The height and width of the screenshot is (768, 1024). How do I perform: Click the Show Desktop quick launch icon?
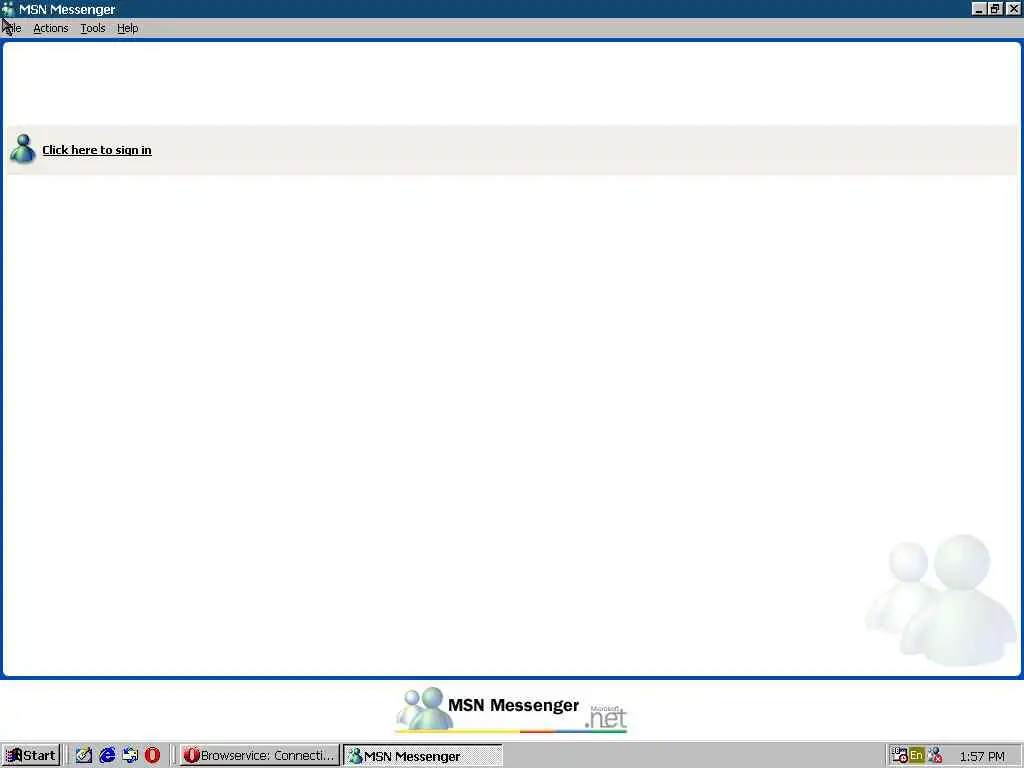tap(130, 756)
